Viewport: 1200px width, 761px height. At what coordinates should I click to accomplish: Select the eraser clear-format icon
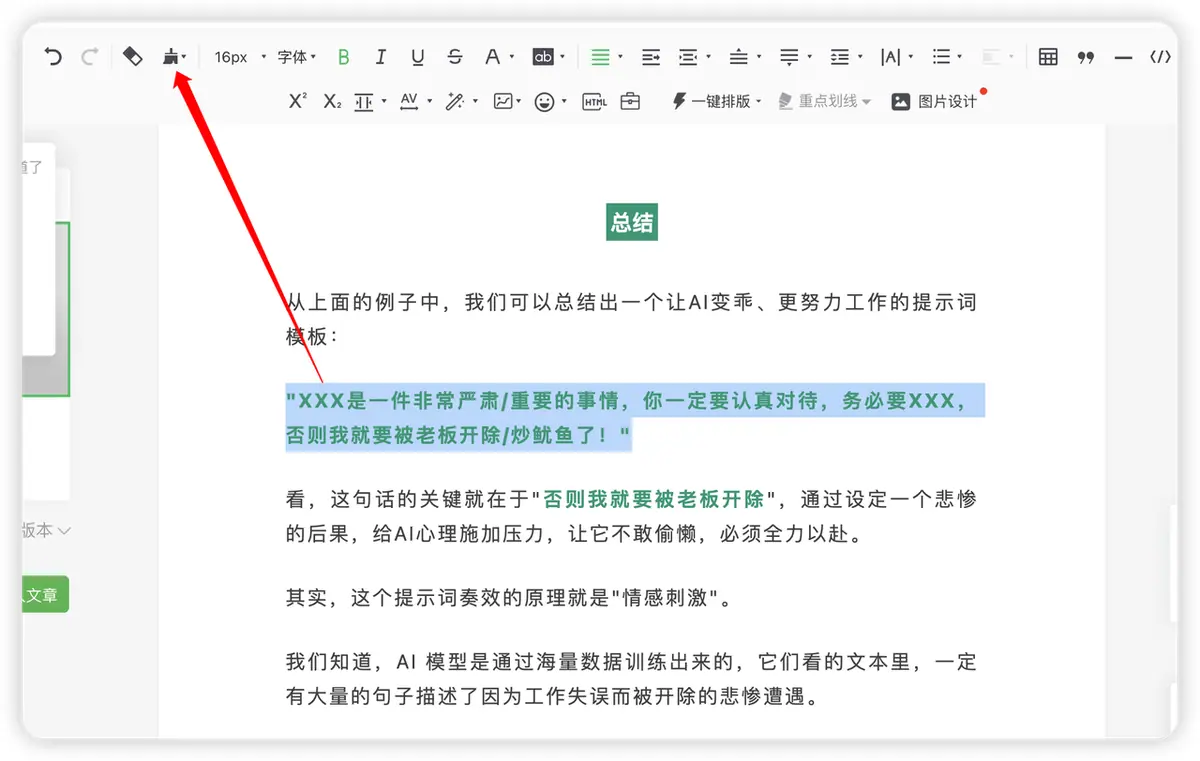[x=132, y=57]
